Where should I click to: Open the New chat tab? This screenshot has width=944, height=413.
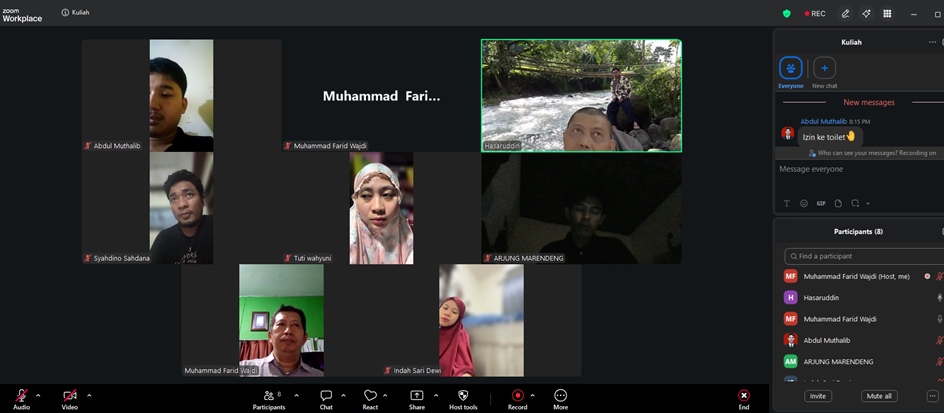(824, 73)
